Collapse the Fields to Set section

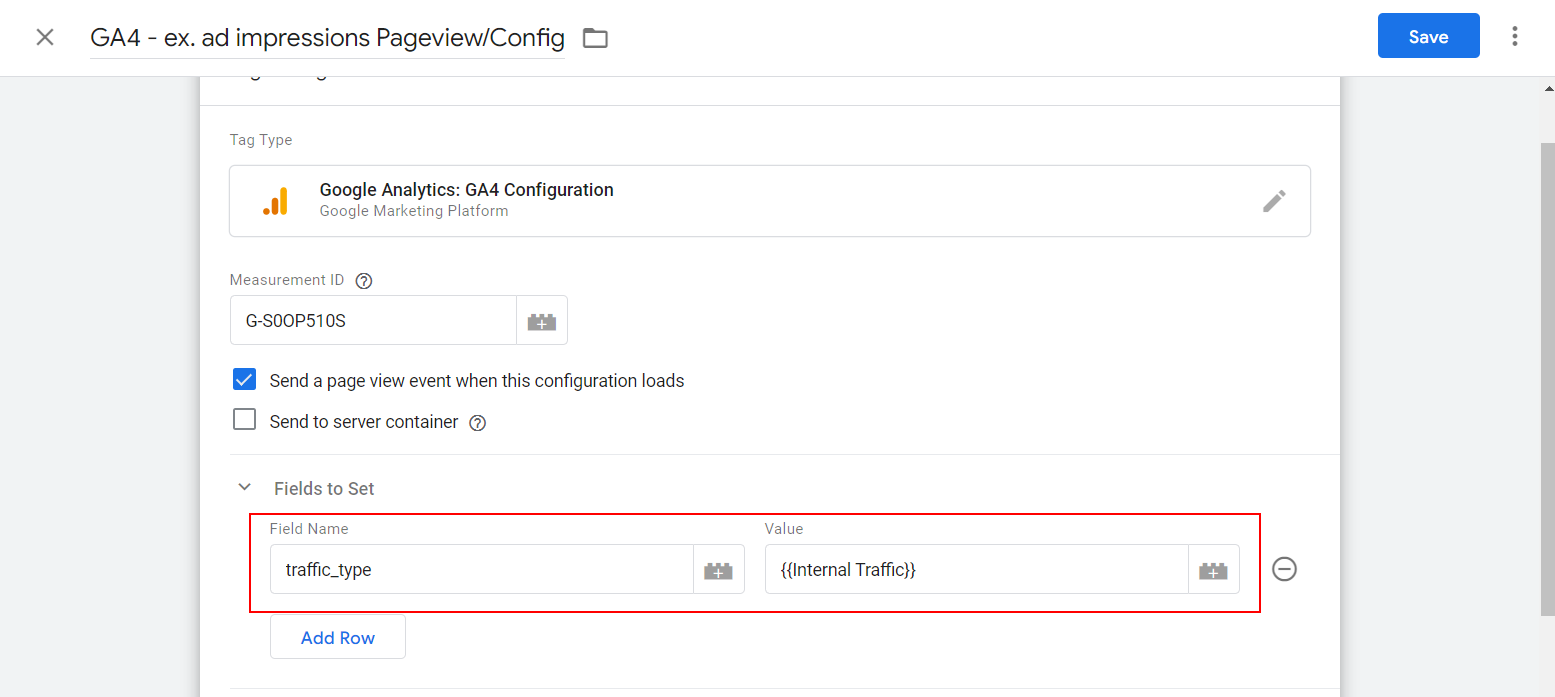tap(244, 487)
